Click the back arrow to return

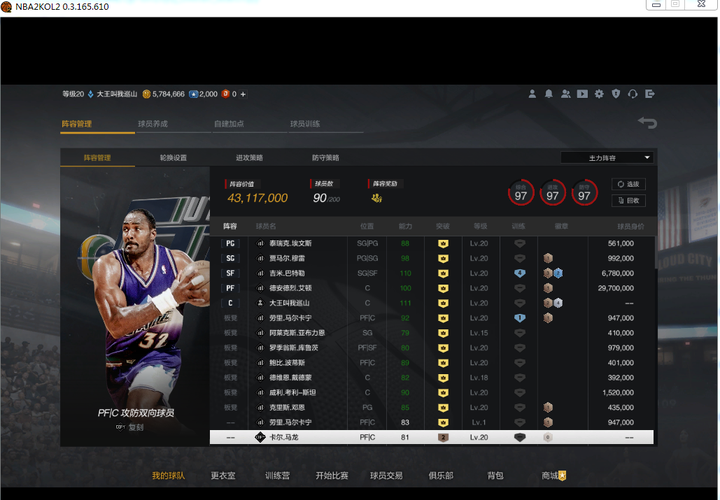[647, 123]
